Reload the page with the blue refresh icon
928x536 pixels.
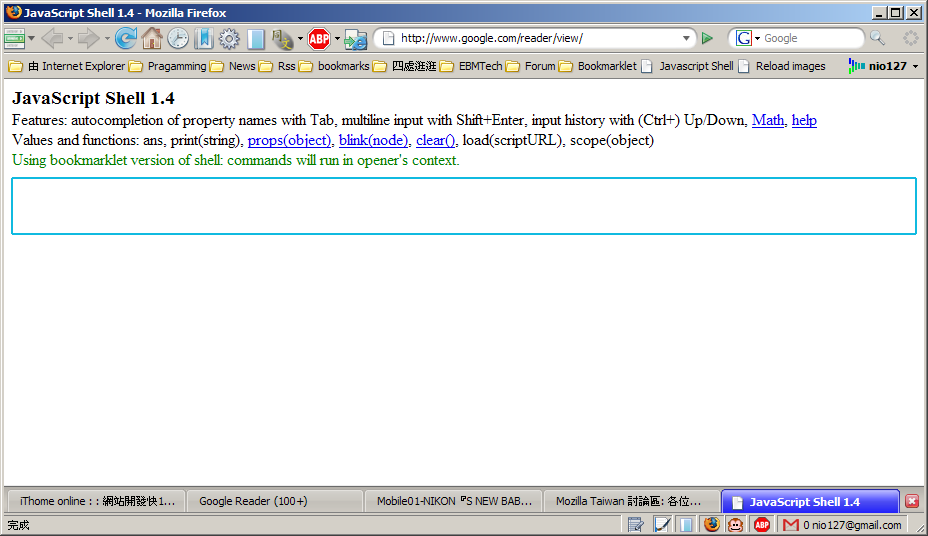[125, 38]
